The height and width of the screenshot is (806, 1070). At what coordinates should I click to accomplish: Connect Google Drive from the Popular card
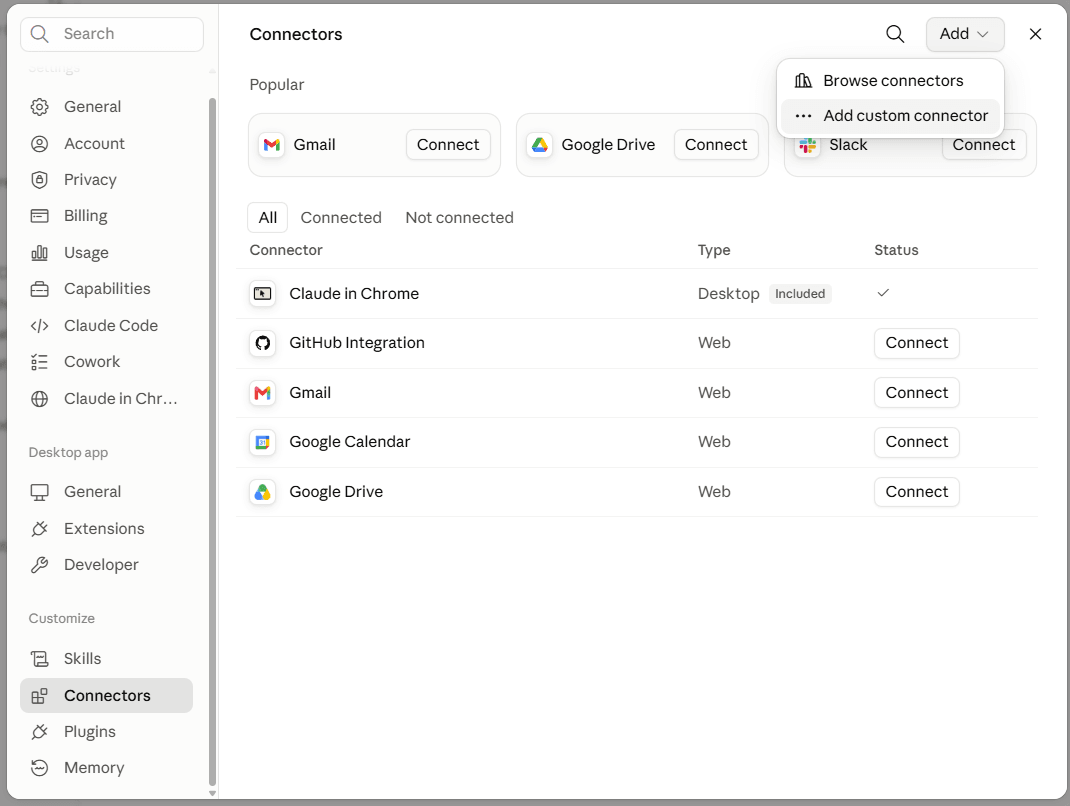pyautogui.click(x=716, y=145)
